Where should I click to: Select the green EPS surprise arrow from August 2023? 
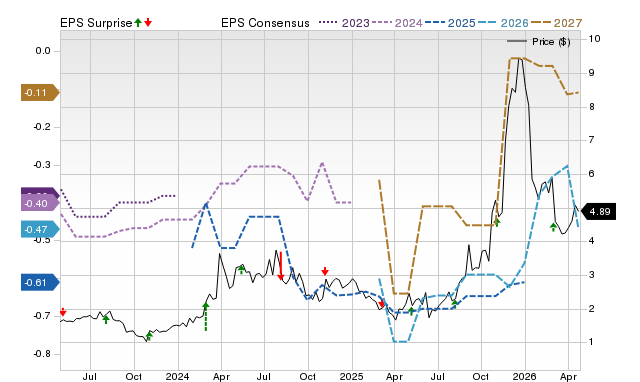pos(106,320)
